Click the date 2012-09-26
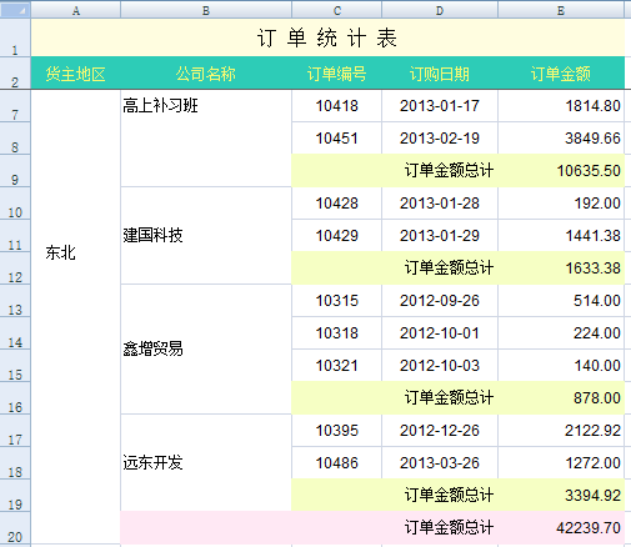632x548 pixels. (x=440, y=301)
